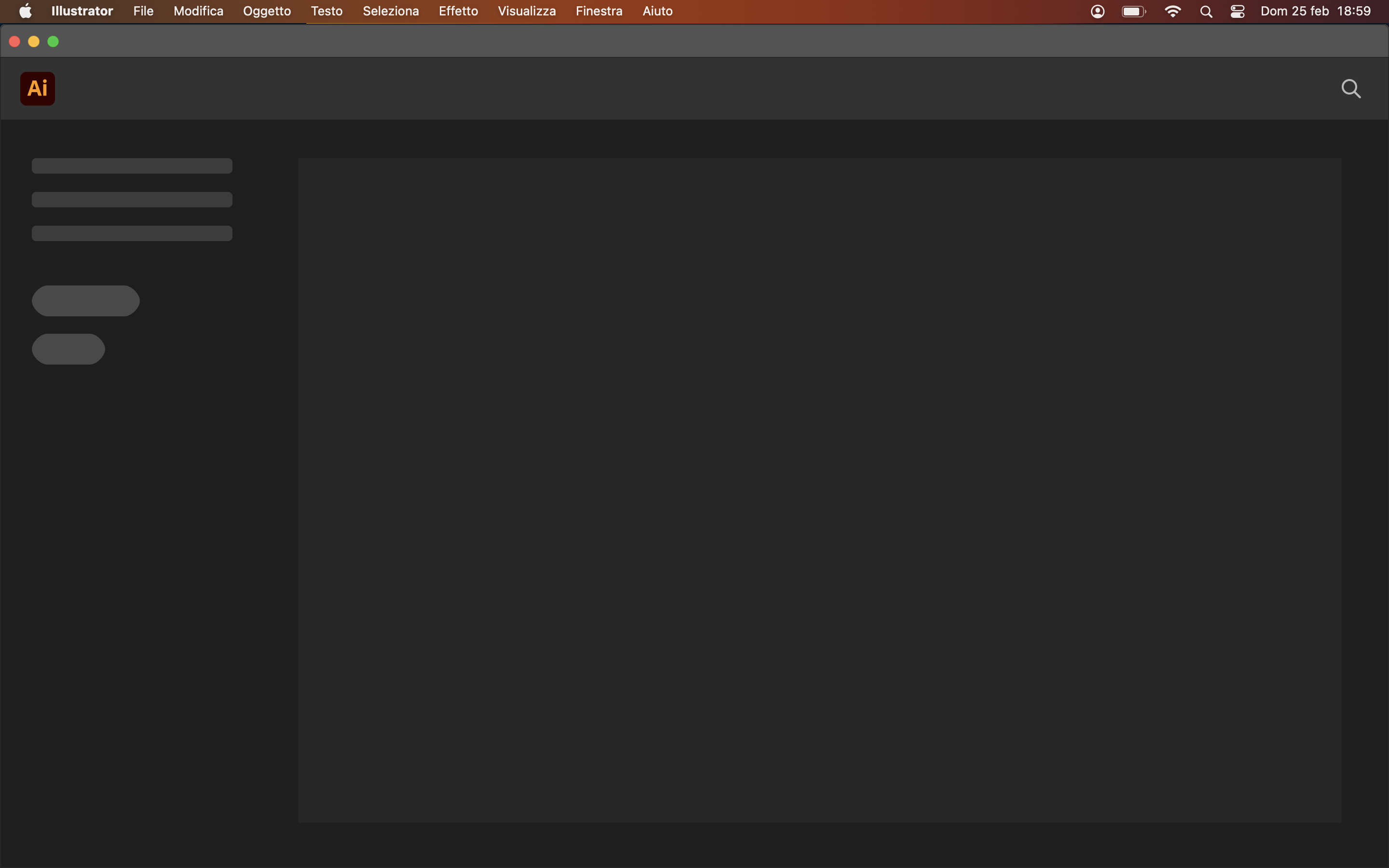Click the user account icon in menu bar
Viewport: 1389px width, 868px height.
coord(1097,12)
